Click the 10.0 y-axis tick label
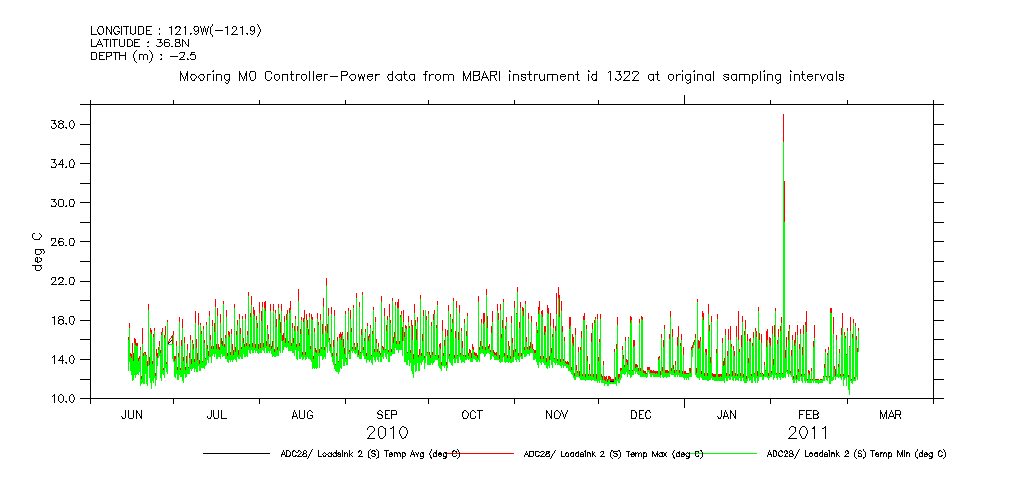The width and height of the screenshot is (1009, 504). 64,399
